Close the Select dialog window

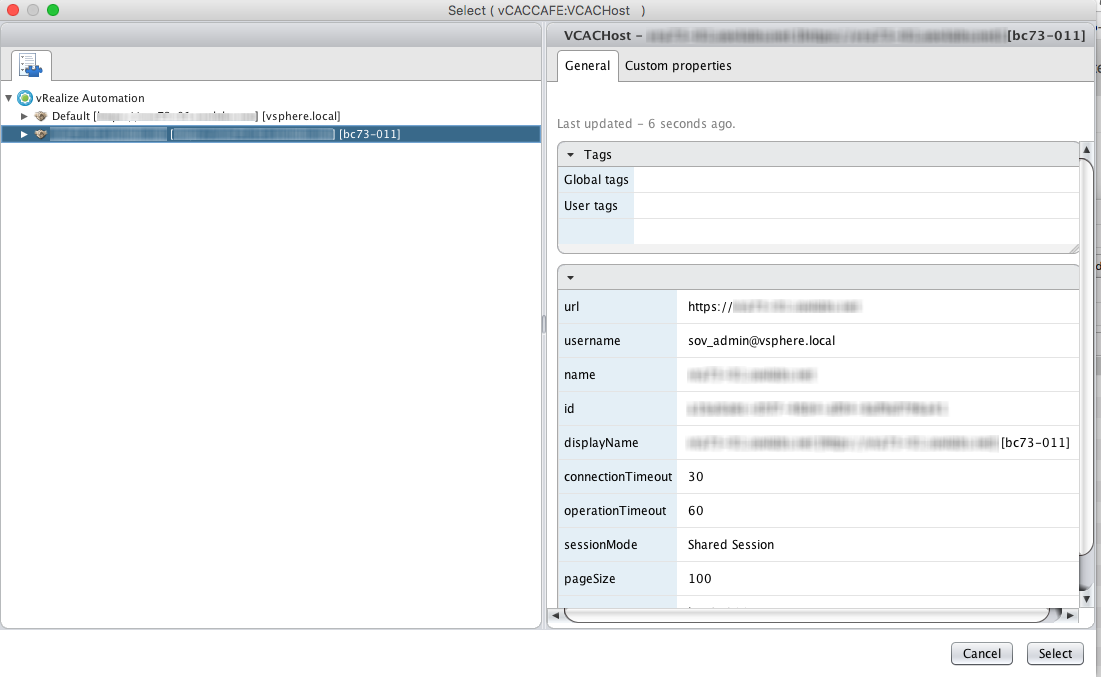(13, 10)
